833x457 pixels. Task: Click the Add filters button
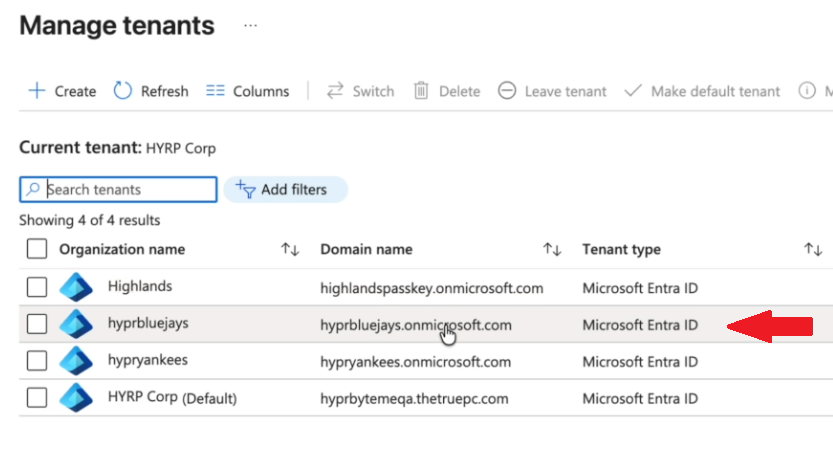pyautogui.click(x=286, y=189)
